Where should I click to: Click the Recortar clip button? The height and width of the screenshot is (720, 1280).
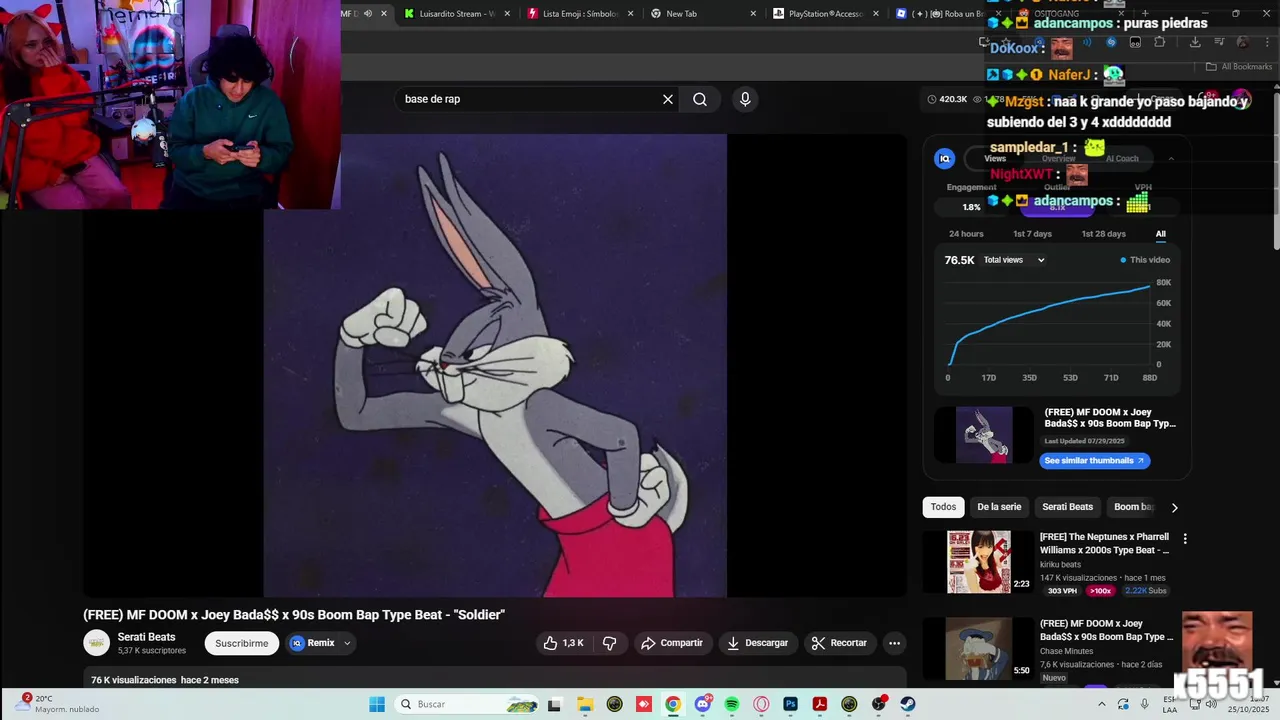(839, 643)
